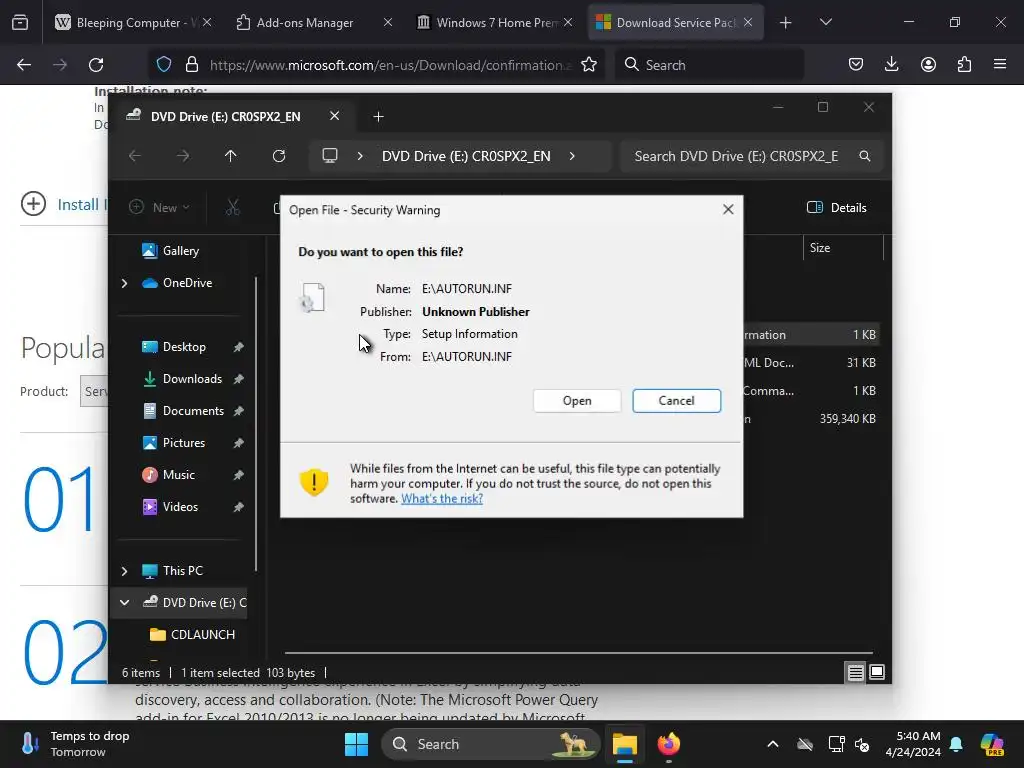
Task: Open Copilot preview icon in taskbar
Action: coord(991,744)
